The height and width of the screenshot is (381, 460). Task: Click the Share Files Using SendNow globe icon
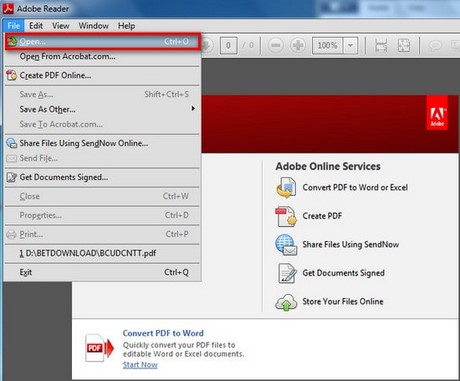[286, 245]
